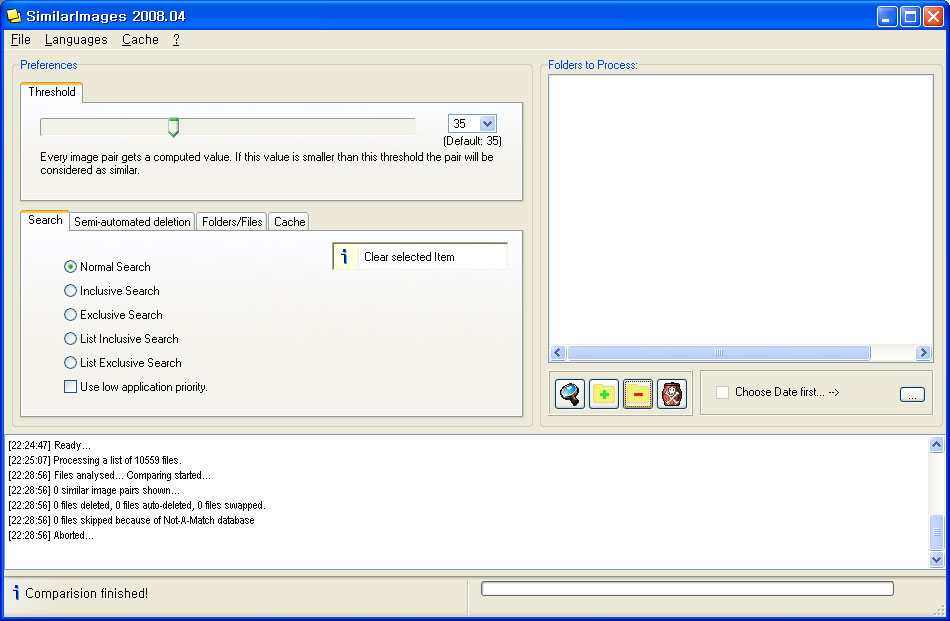950x621 pixels.
Task: Click the "Comparision finished!" status text
Action: point(86,593)
